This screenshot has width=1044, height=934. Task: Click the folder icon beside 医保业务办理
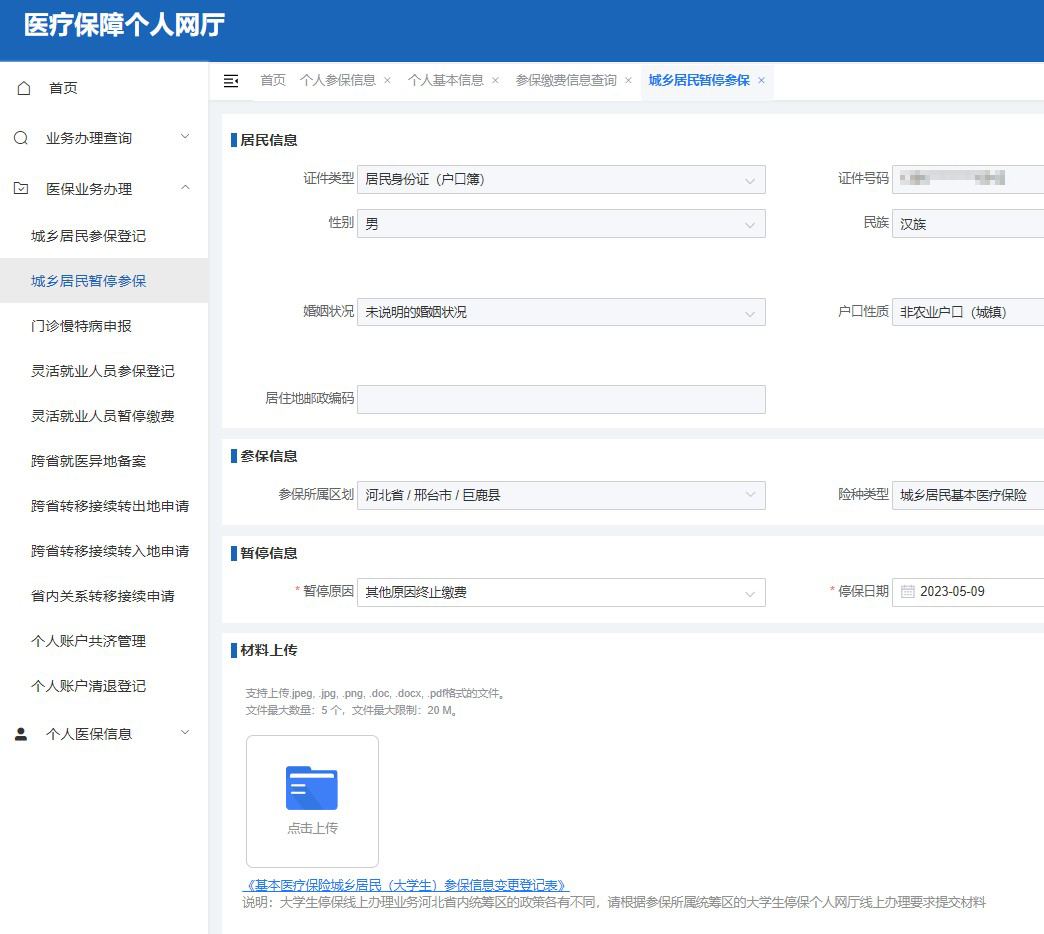[22, 188]
